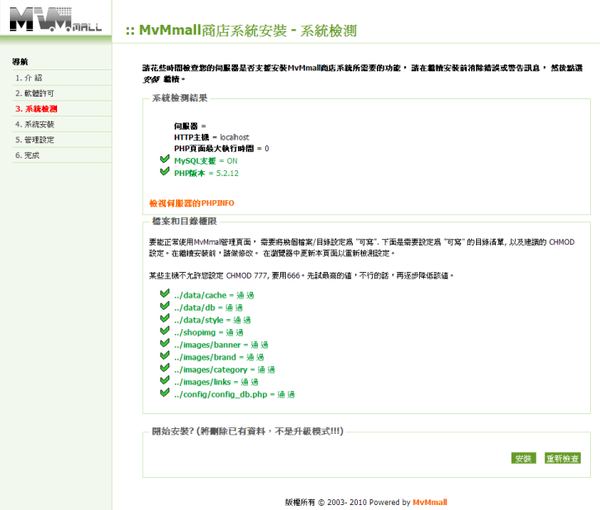Click the ../config/config_db.php result text
Screen dimensions: 600x510
click(235, 394)
